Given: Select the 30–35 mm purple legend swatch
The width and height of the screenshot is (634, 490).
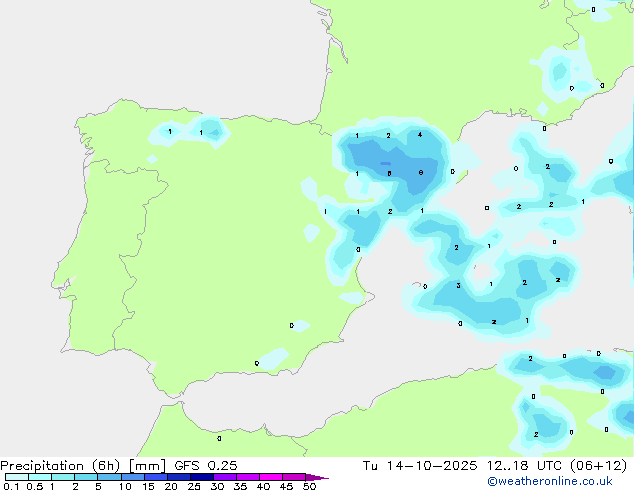Looking at the screenshot, I should tap(225, 477).
